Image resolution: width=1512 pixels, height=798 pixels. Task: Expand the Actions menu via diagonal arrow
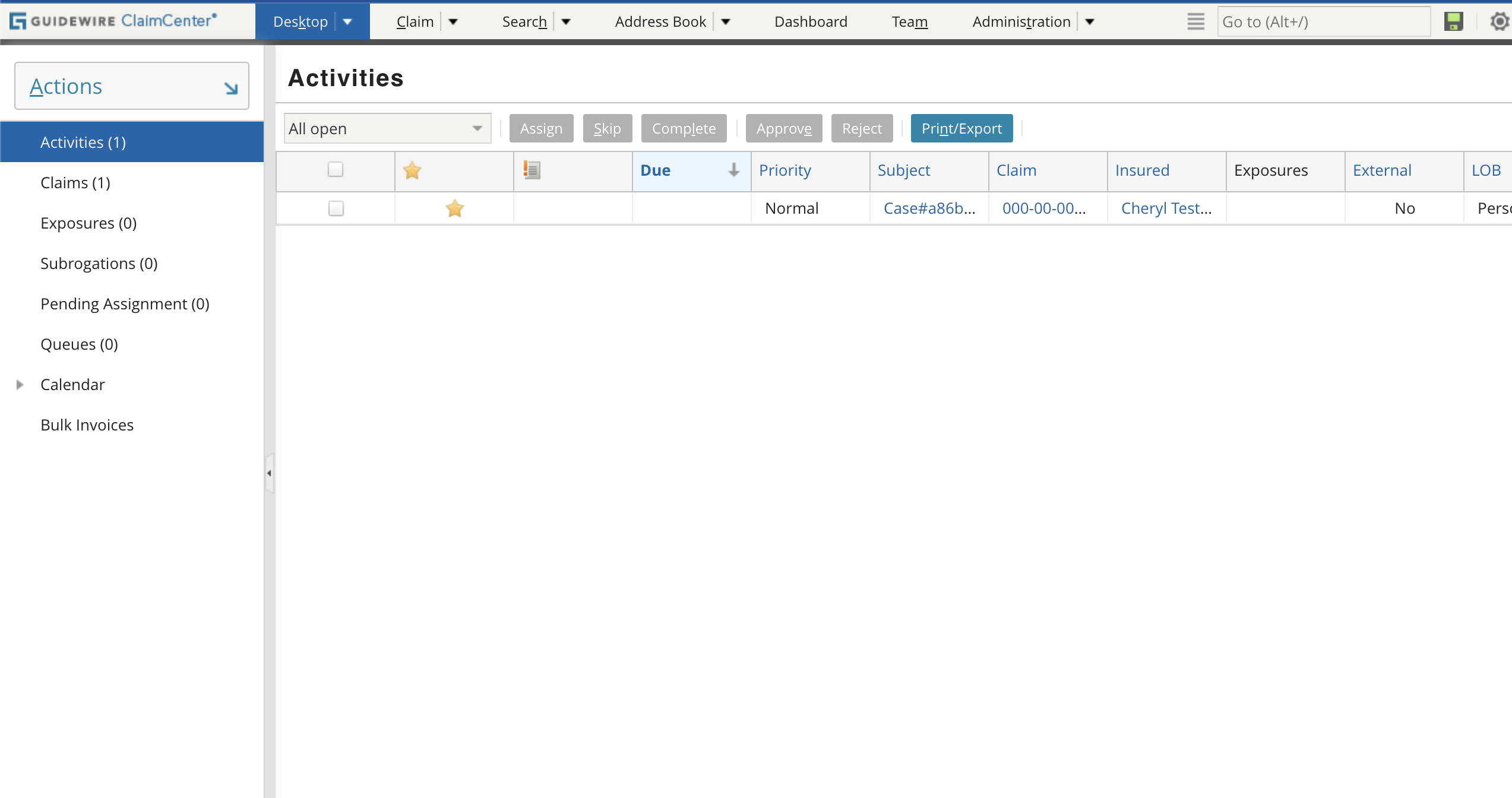tap(230, 87)
